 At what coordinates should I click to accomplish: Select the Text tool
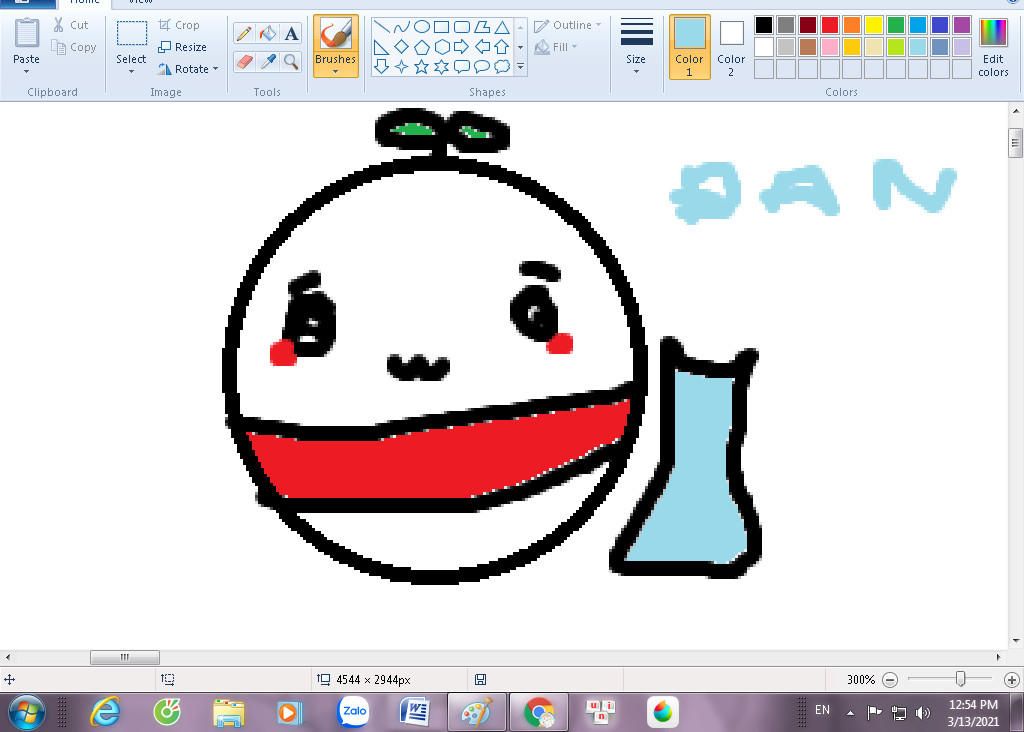tap(291, 33)
